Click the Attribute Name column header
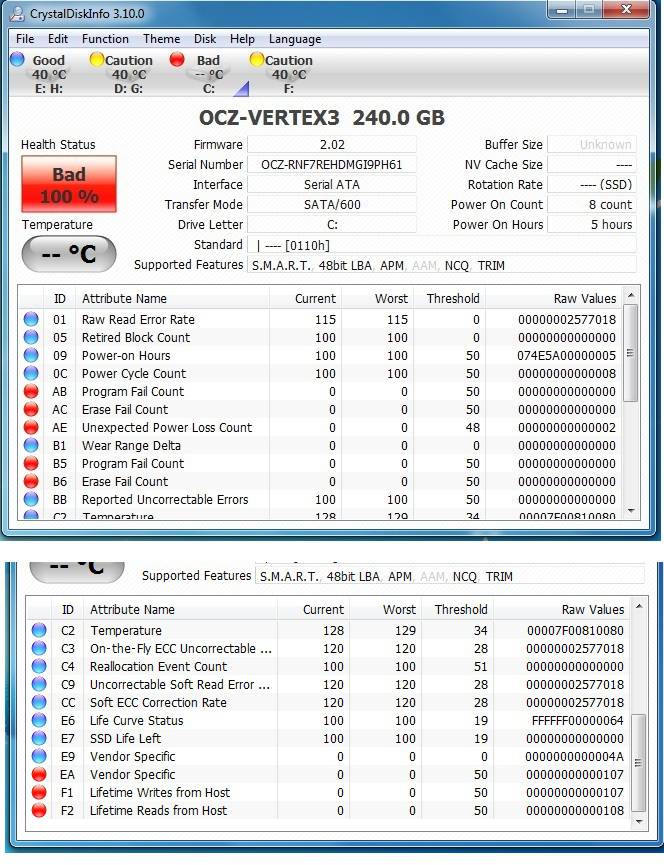The image size is (664, 865). tap(172, 298)
